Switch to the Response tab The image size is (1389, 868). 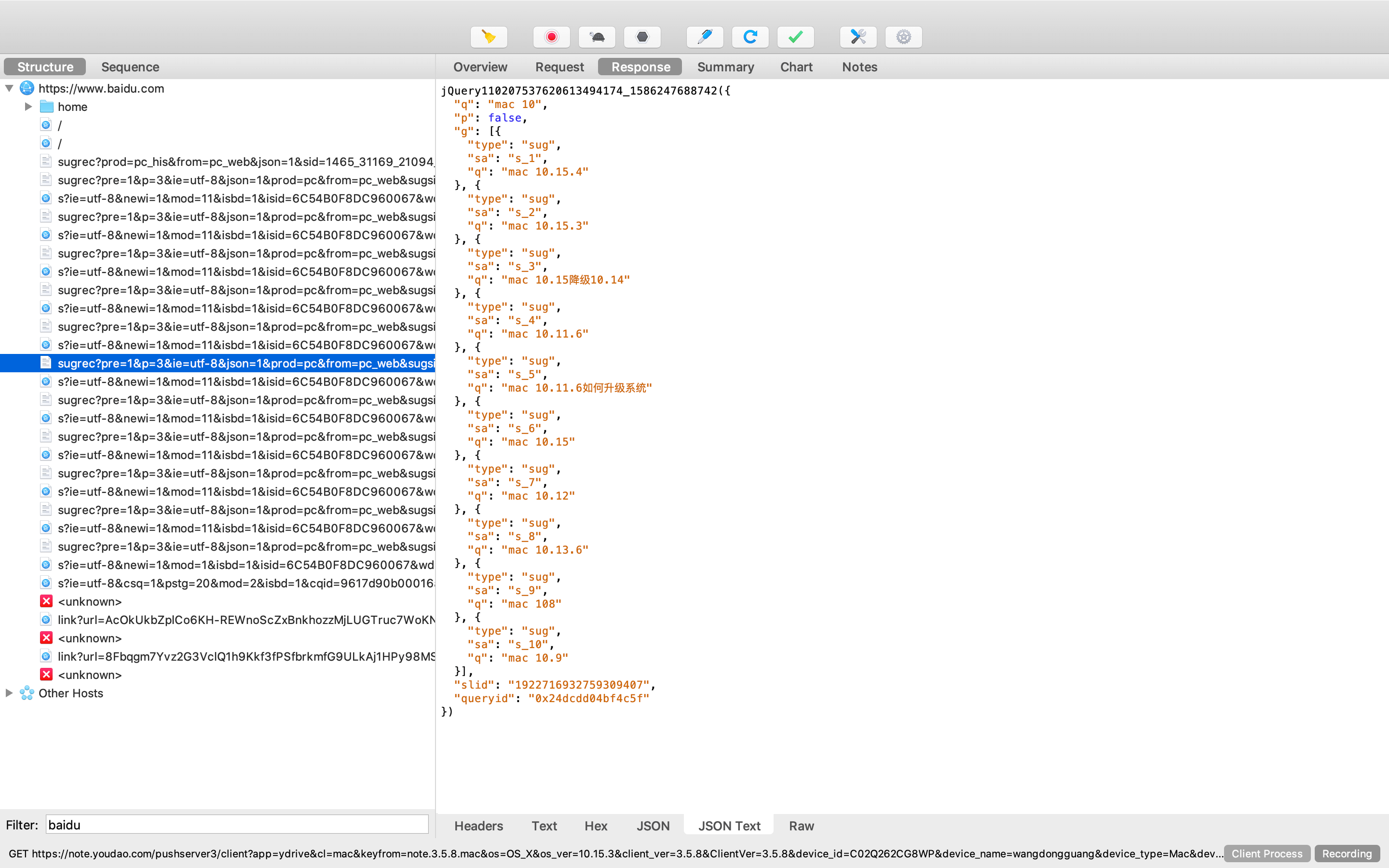tap(639, 67)
